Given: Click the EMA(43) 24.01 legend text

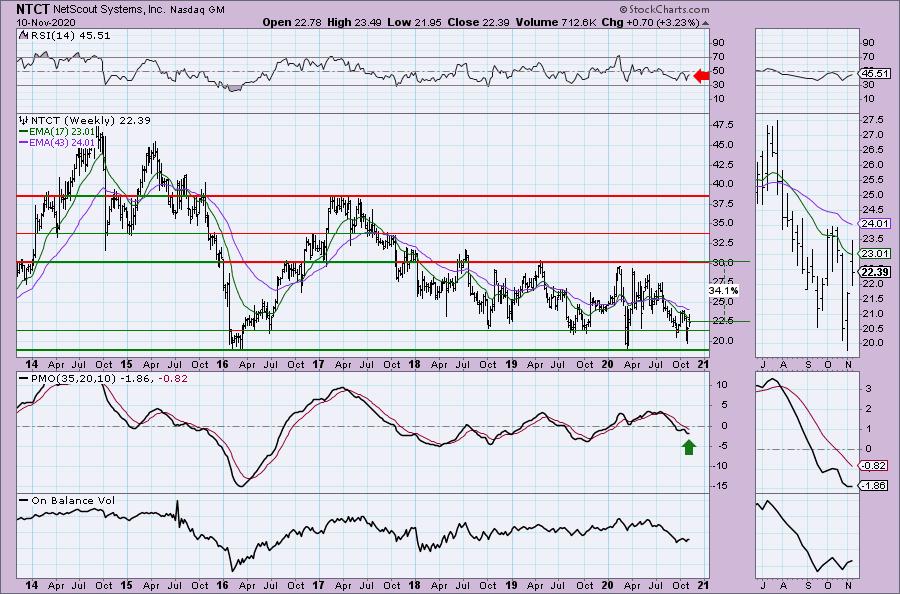Looking at the screenshot, I should tap(62, 142).
